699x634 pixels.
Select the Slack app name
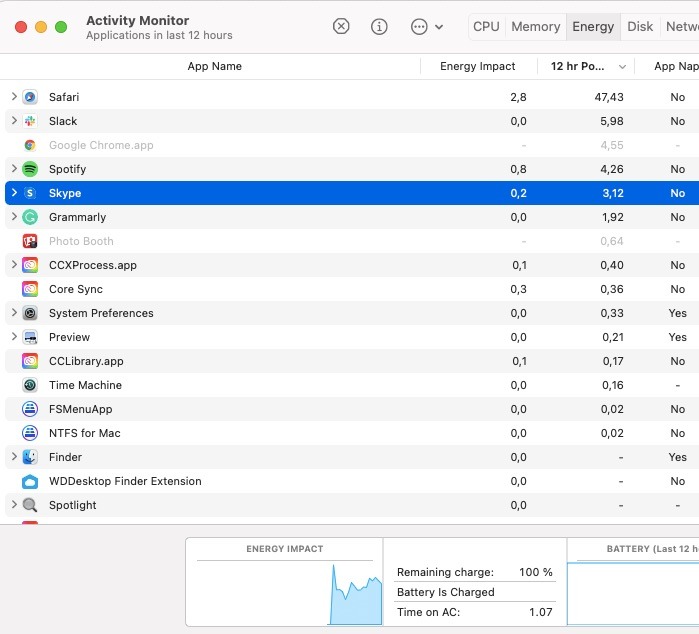point(63,121)
